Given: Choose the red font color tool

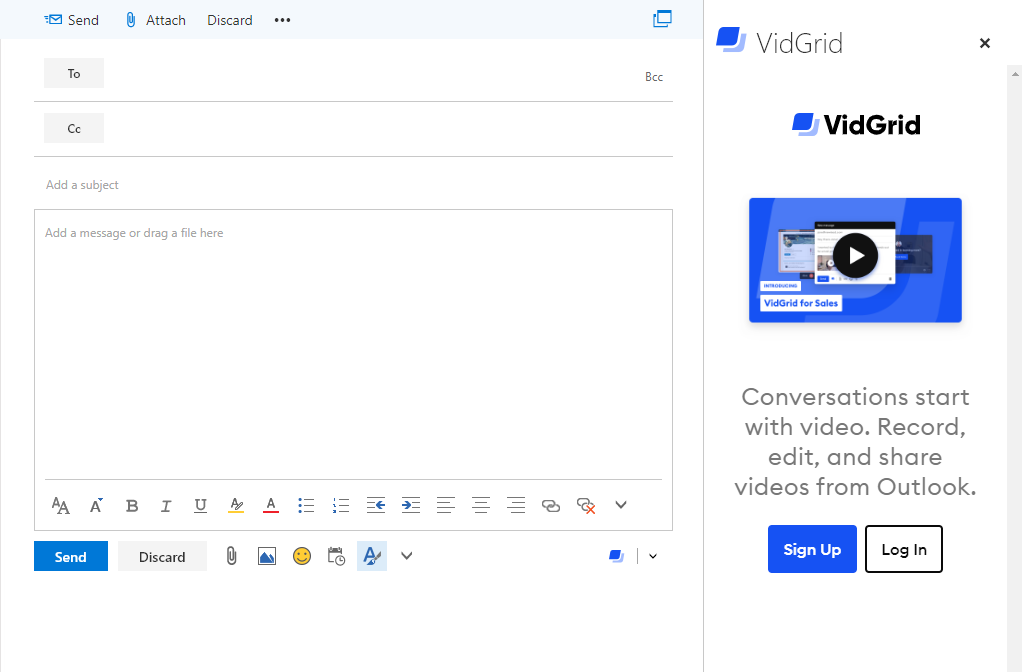Looking at the screenshot, I should (270, 505).
